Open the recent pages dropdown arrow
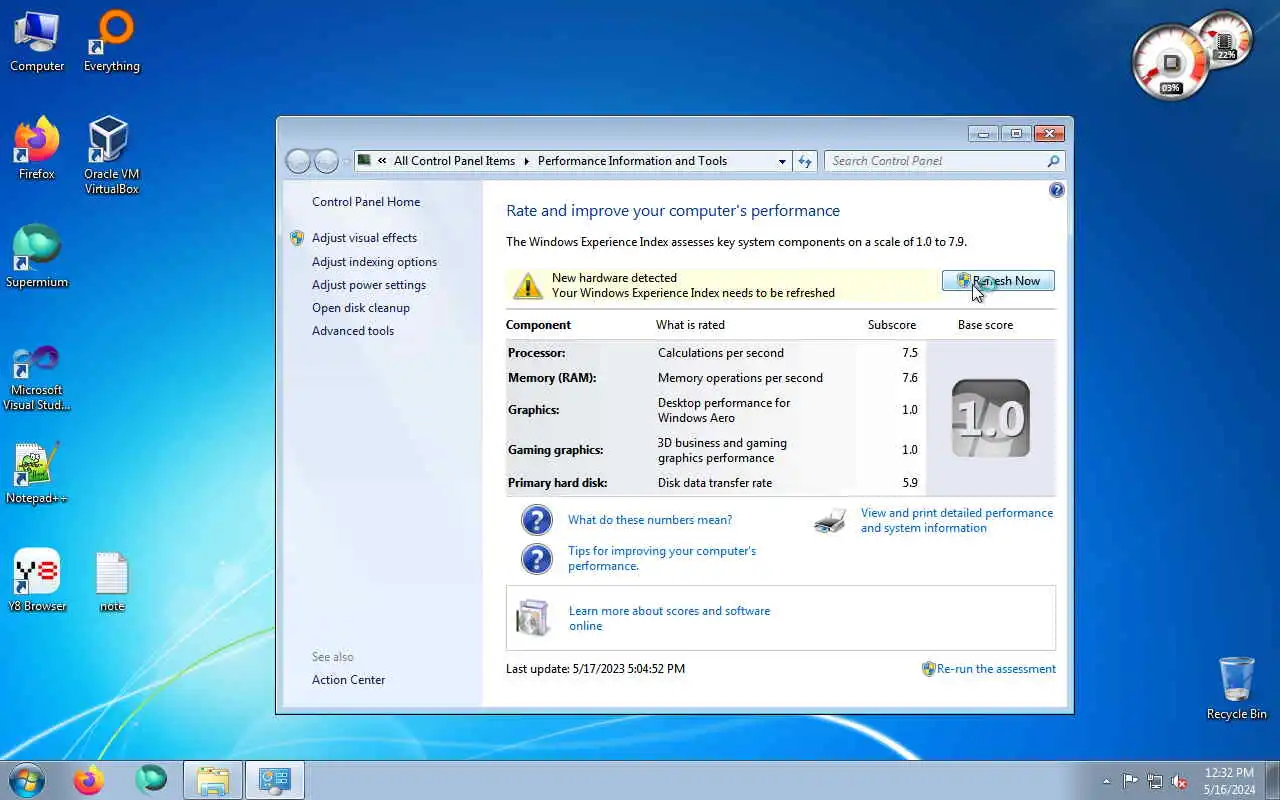 coord(347,161)
